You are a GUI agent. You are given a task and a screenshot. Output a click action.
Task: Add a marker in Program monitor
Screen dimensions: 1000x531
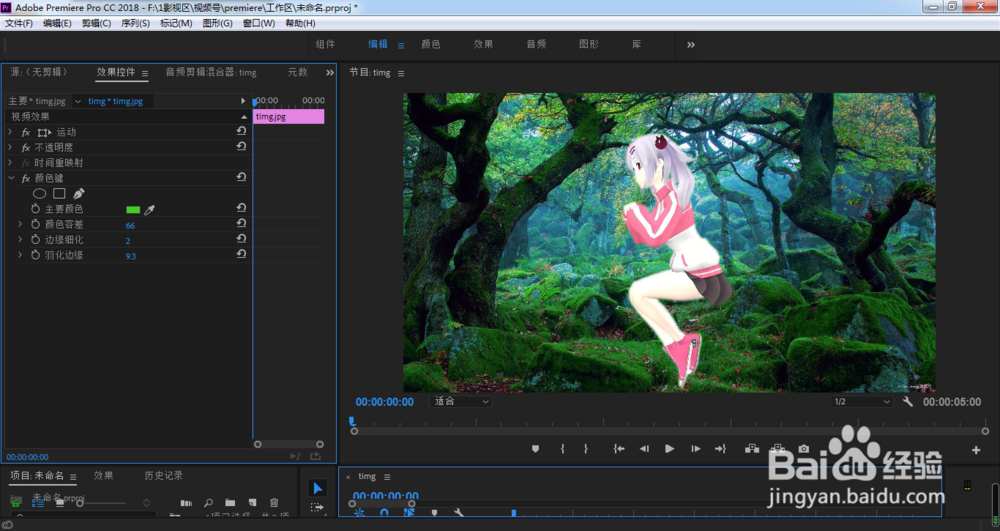coord(535,449)
